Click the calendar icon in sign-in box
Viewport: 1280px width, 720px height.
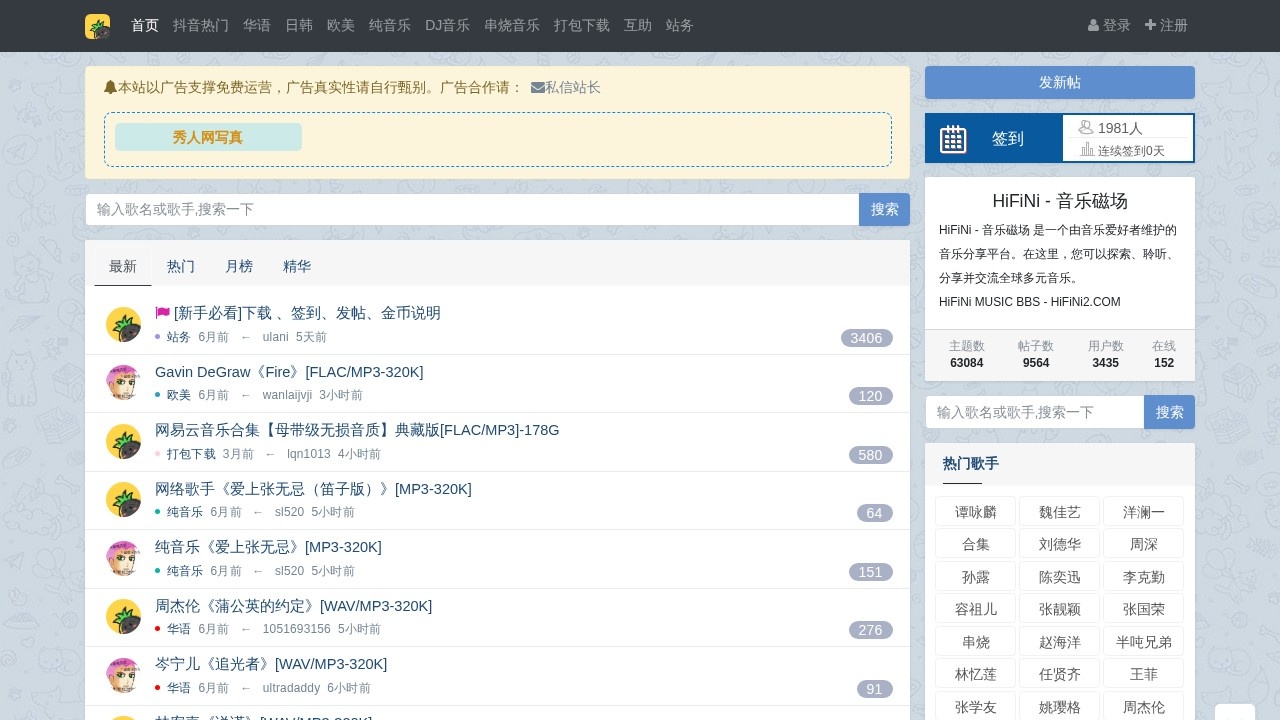[953, 139]
